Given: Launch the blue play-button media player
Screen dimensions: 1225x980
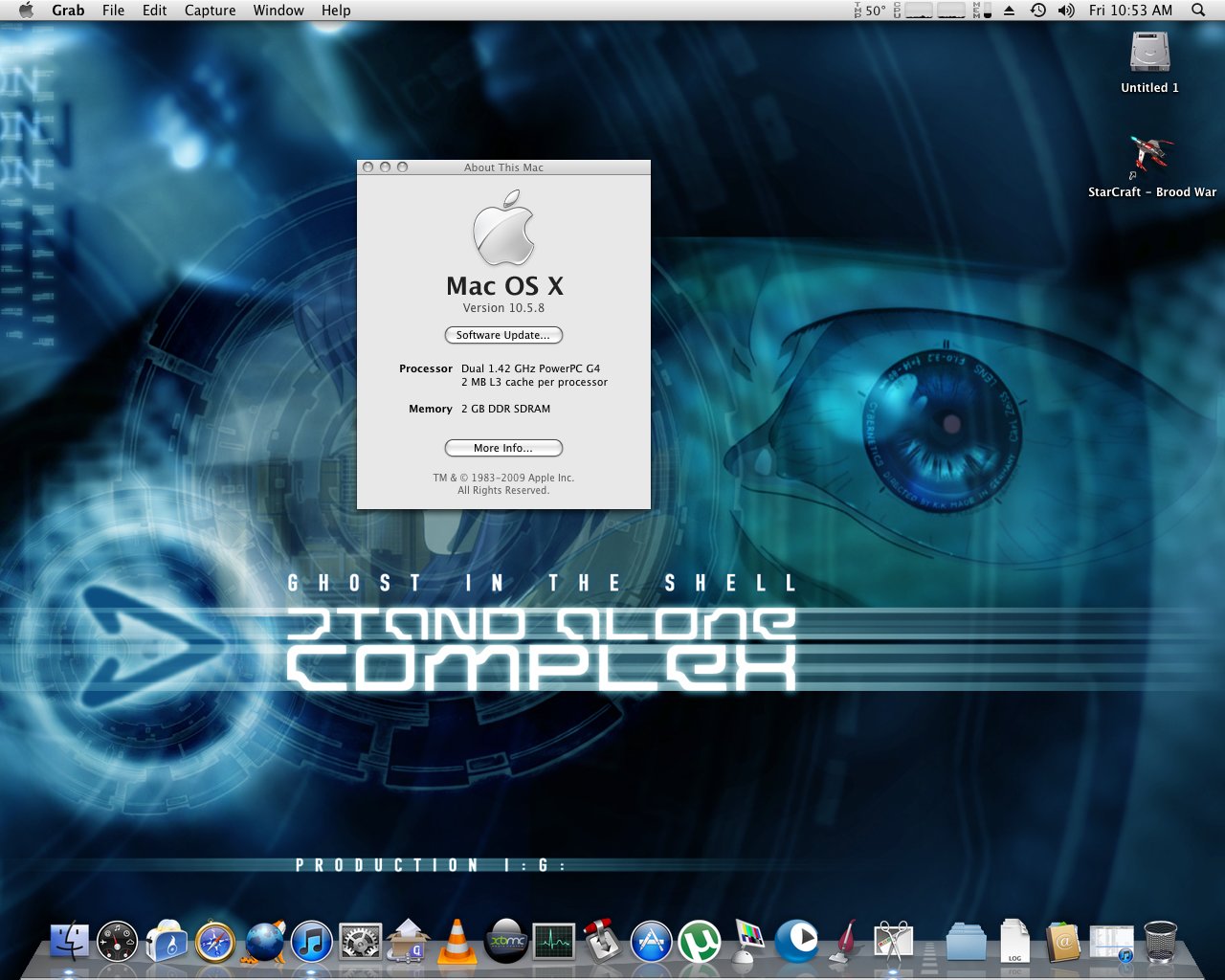Looking at the screenshot, I should [796, 943].
